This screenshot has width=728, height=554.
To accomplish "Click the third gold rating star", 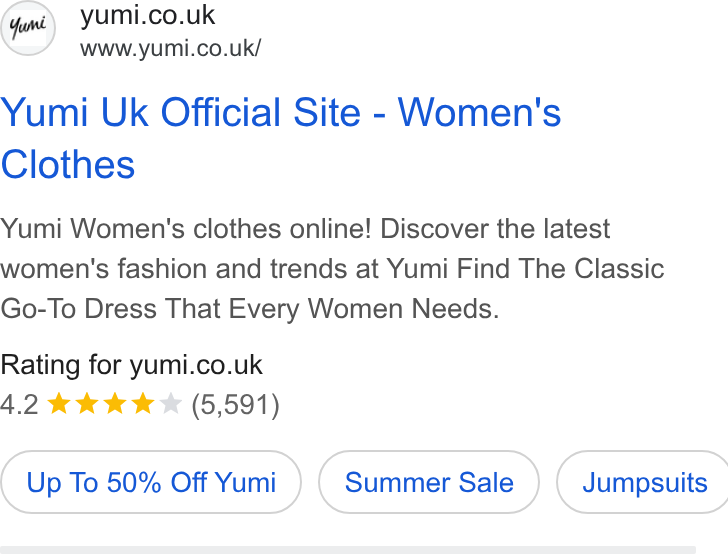I will [x=115, y=403].
